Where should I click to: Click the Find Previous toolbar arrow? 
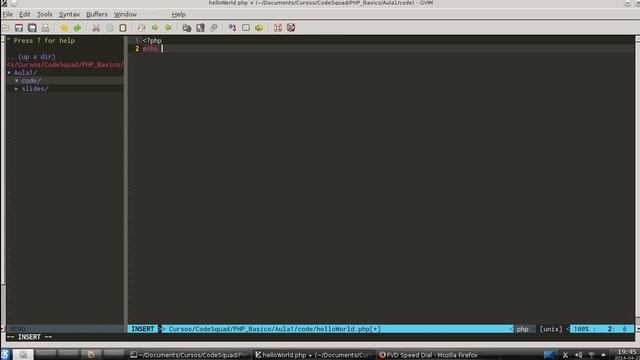[168, 28]
